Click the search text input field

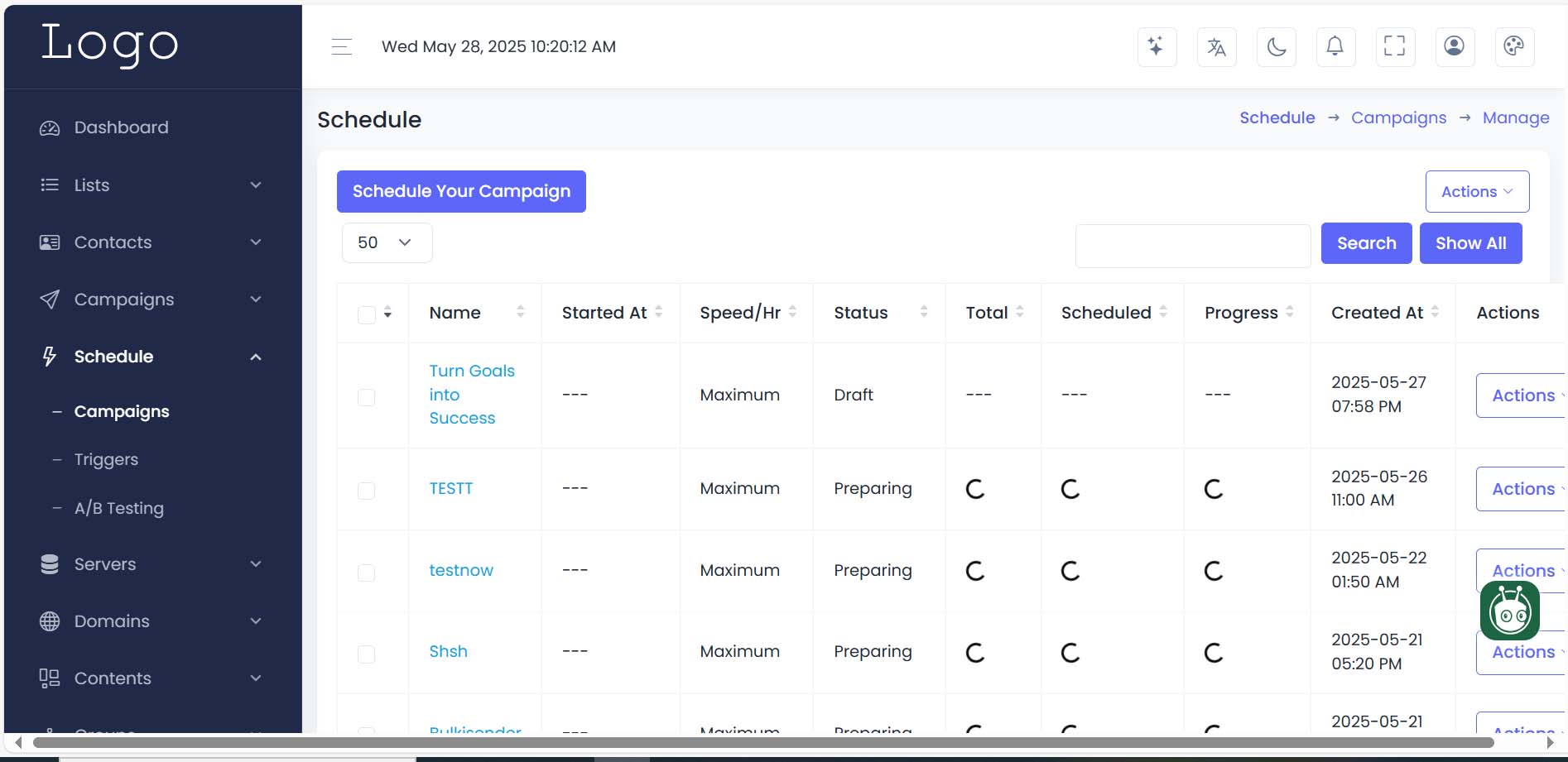[x=1192, y=246]
